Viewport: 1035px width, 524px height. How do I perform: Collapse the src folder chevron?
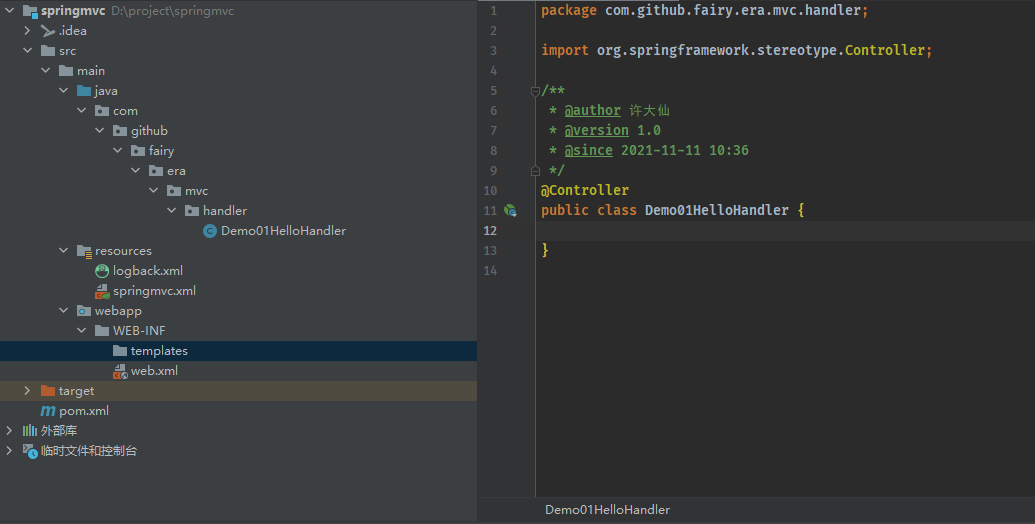(28, 50)
